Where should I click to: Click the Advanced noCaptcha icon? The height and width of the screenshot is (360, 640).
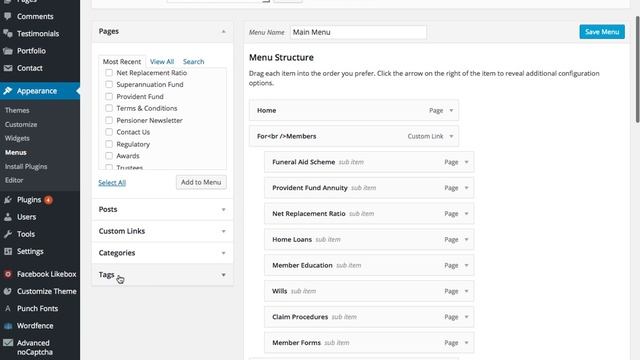point(8,343)
